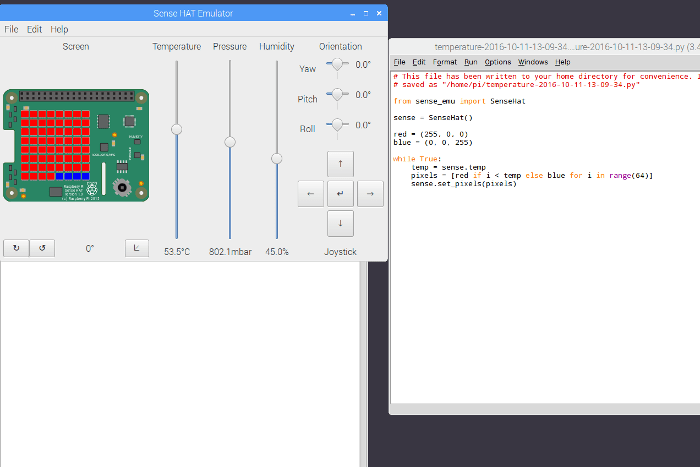This screenshot has height=467, width=700.
Task: Click the Sense HAT Emulator title bar
Action: 193,13
